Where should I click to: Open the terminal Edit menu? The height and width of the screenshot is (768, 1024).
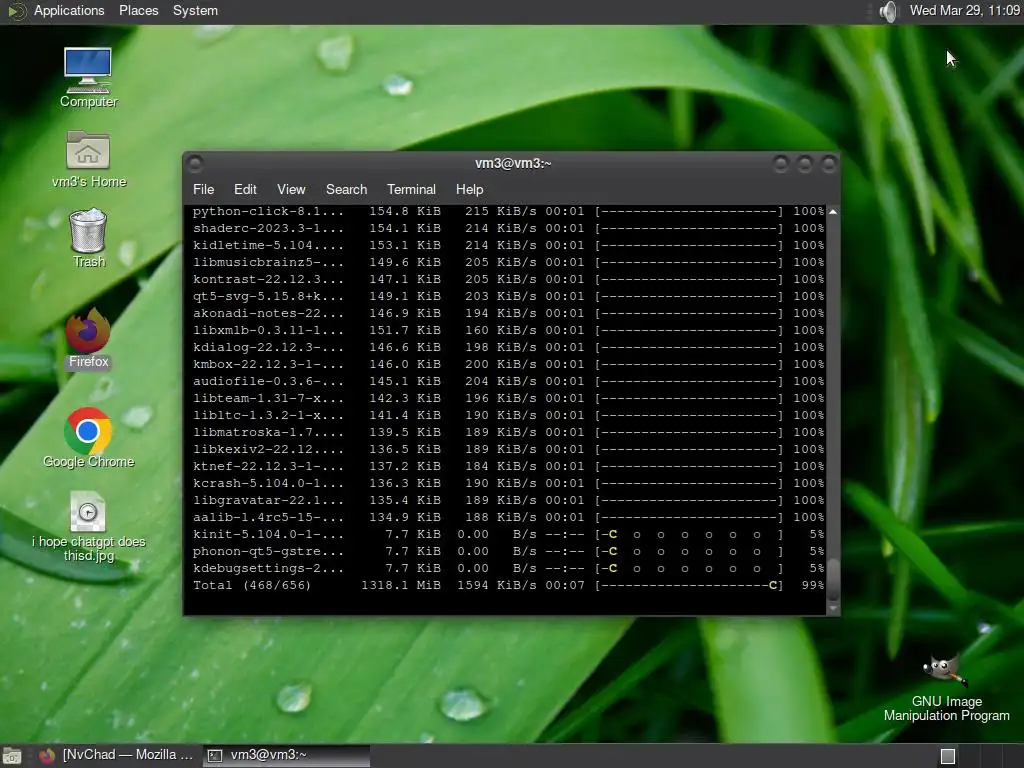coord(245,189)
